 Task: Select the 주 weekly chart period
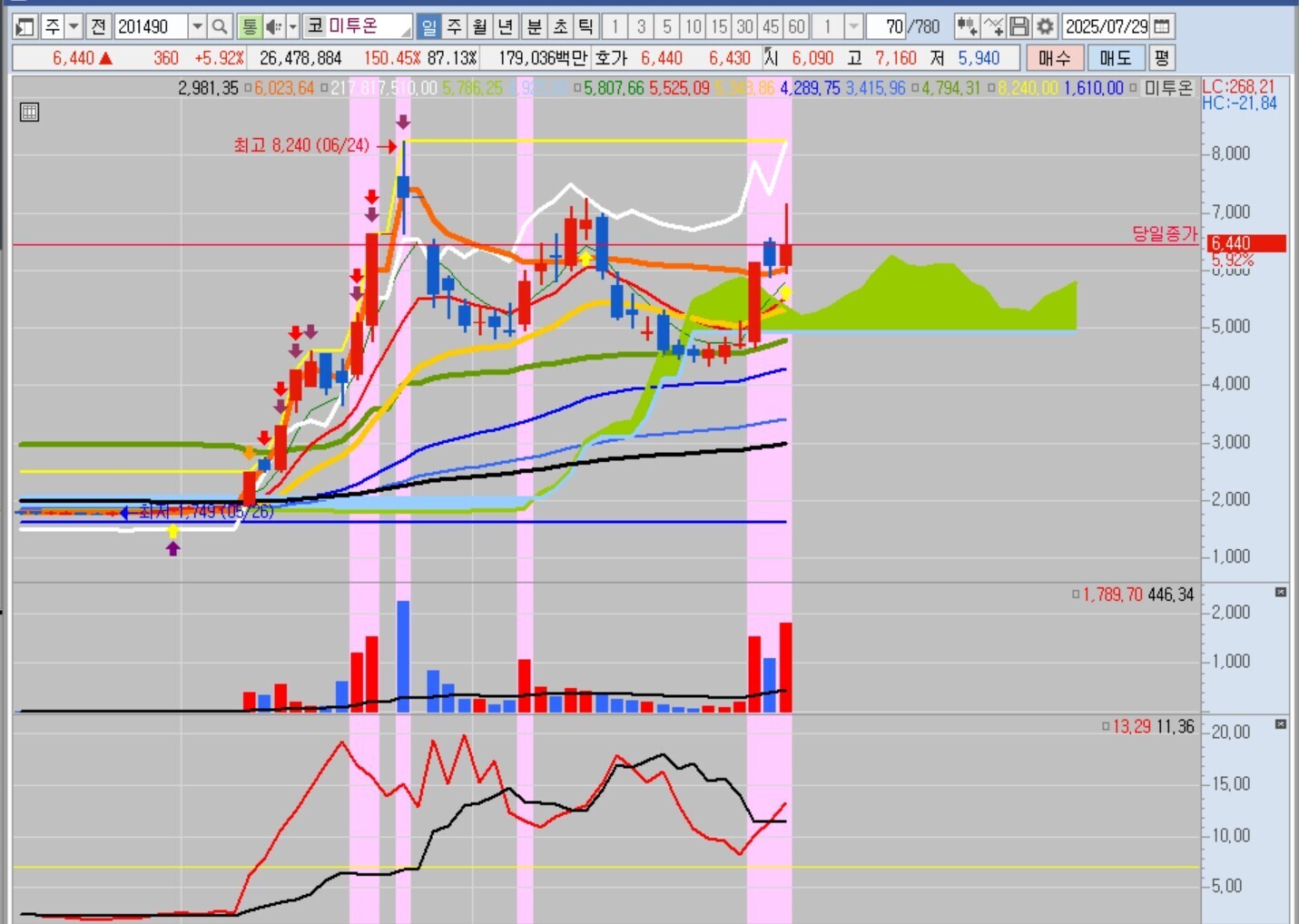[x=455, y=26]
